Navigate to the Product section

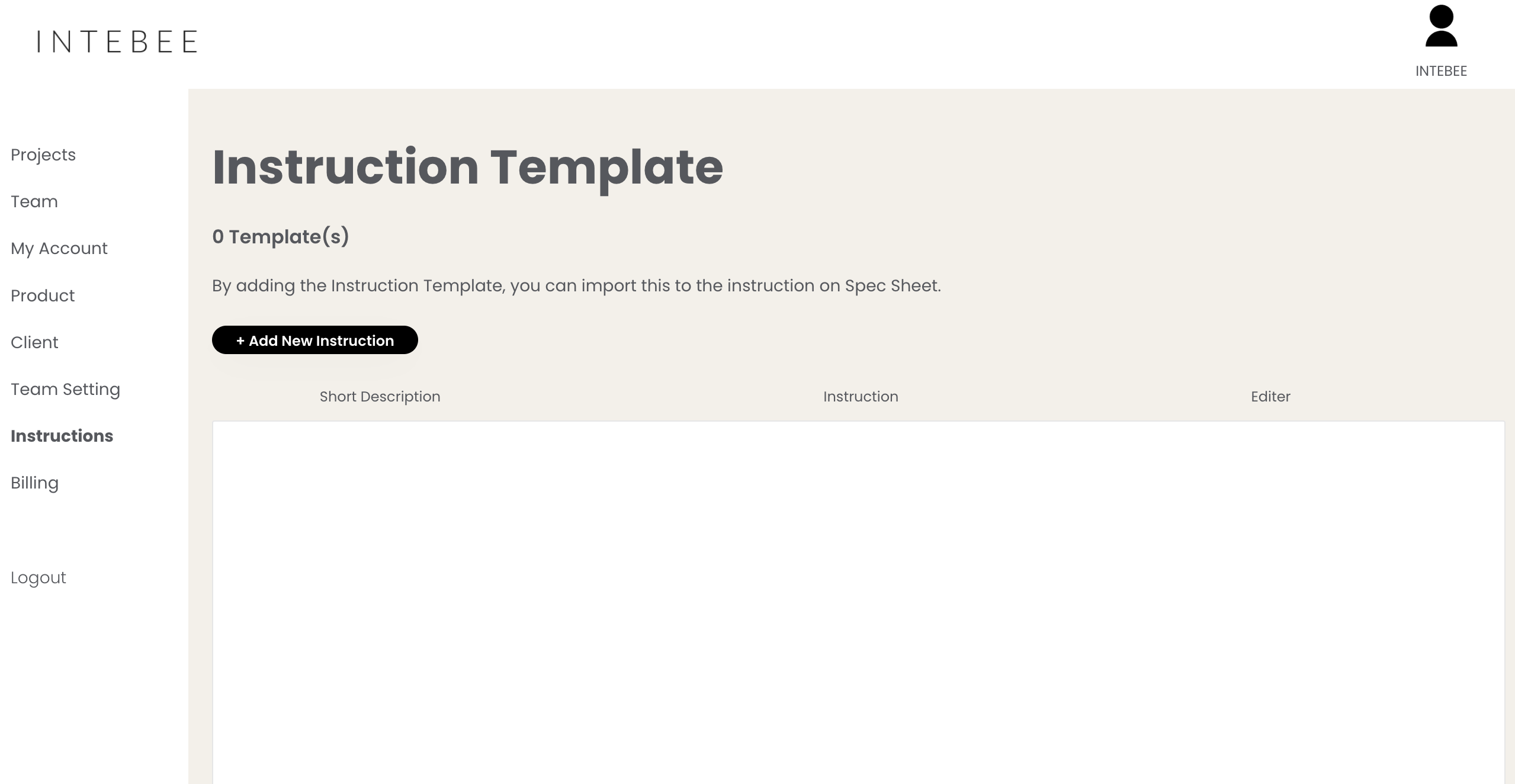coord(43,295)
